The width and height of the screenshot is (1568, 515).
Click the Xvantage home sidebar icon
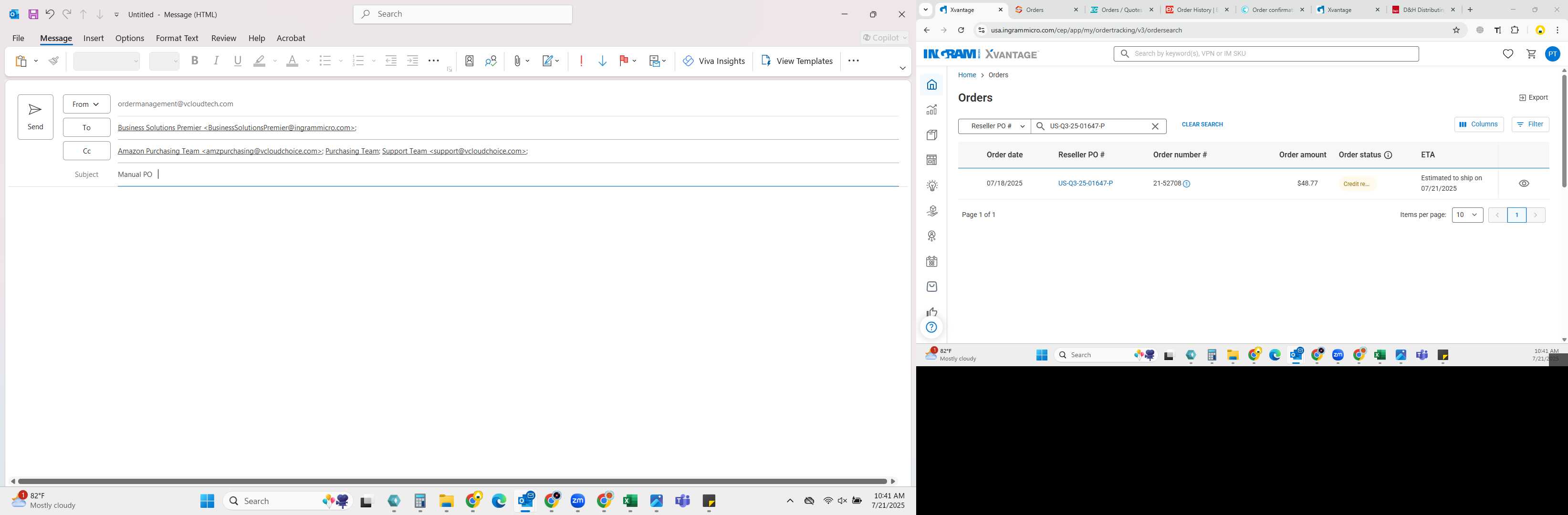(x=931, y=84)
